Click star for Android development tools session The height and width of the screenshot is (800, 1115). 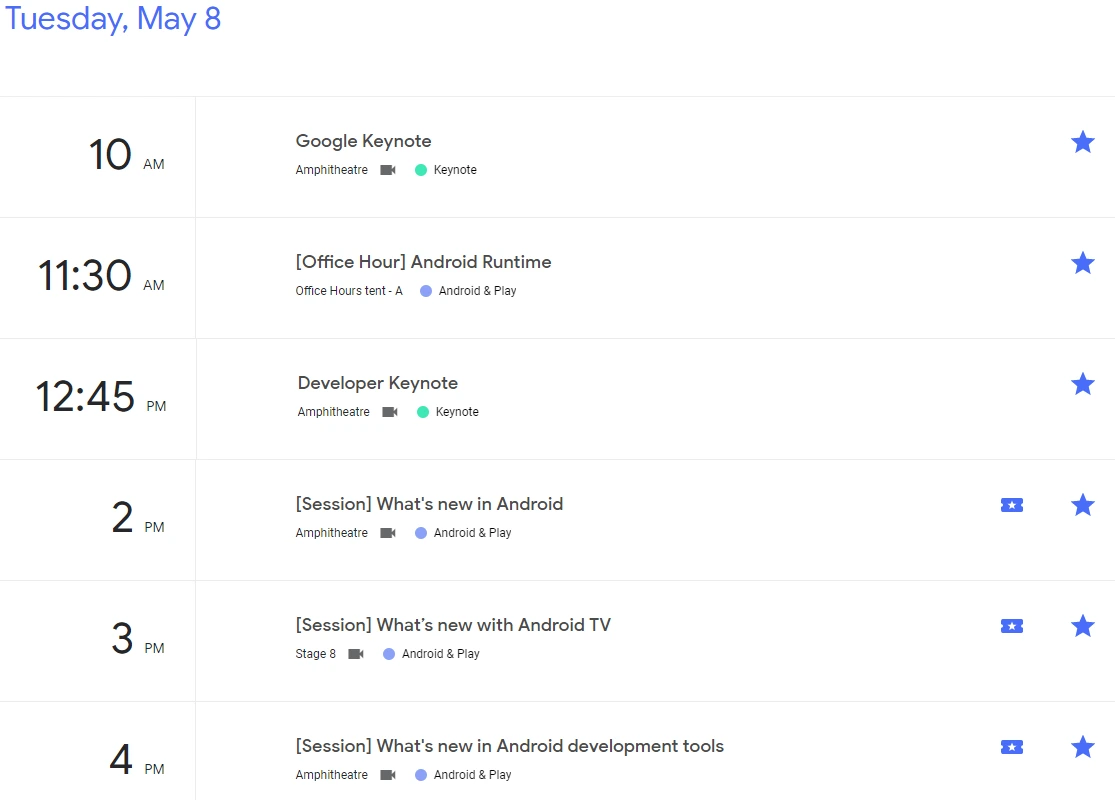tap(1082, 747)
